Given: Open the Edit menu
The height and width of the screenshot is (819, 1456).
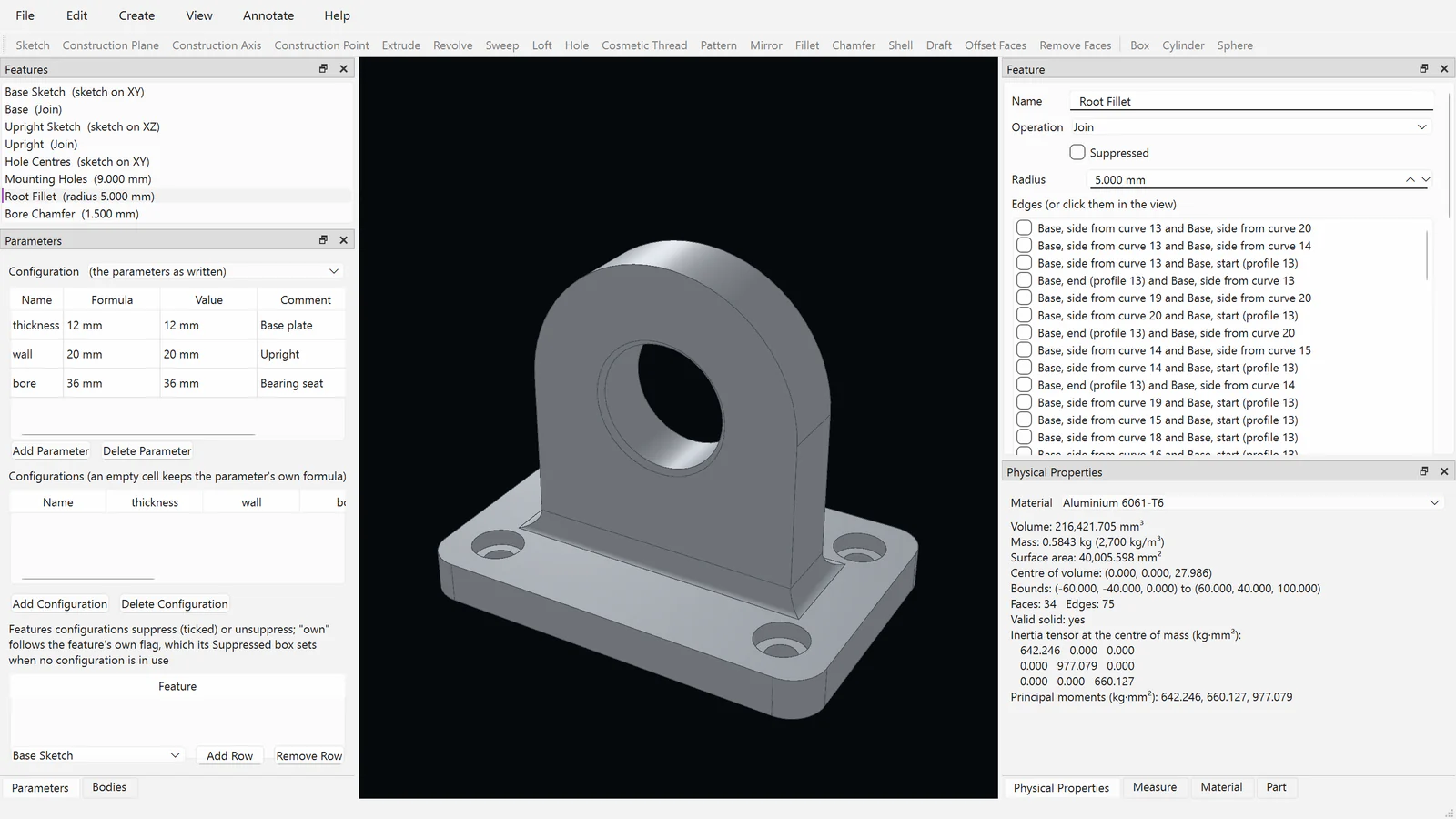Looking at the screenshot, I should pos(77,15).
